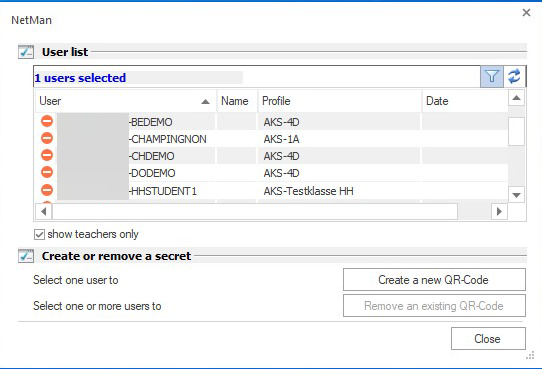Image resolution: width=542 pixels, height=369 pixels.
Task: Click the User list section header icon
Action: pos(26,52)
